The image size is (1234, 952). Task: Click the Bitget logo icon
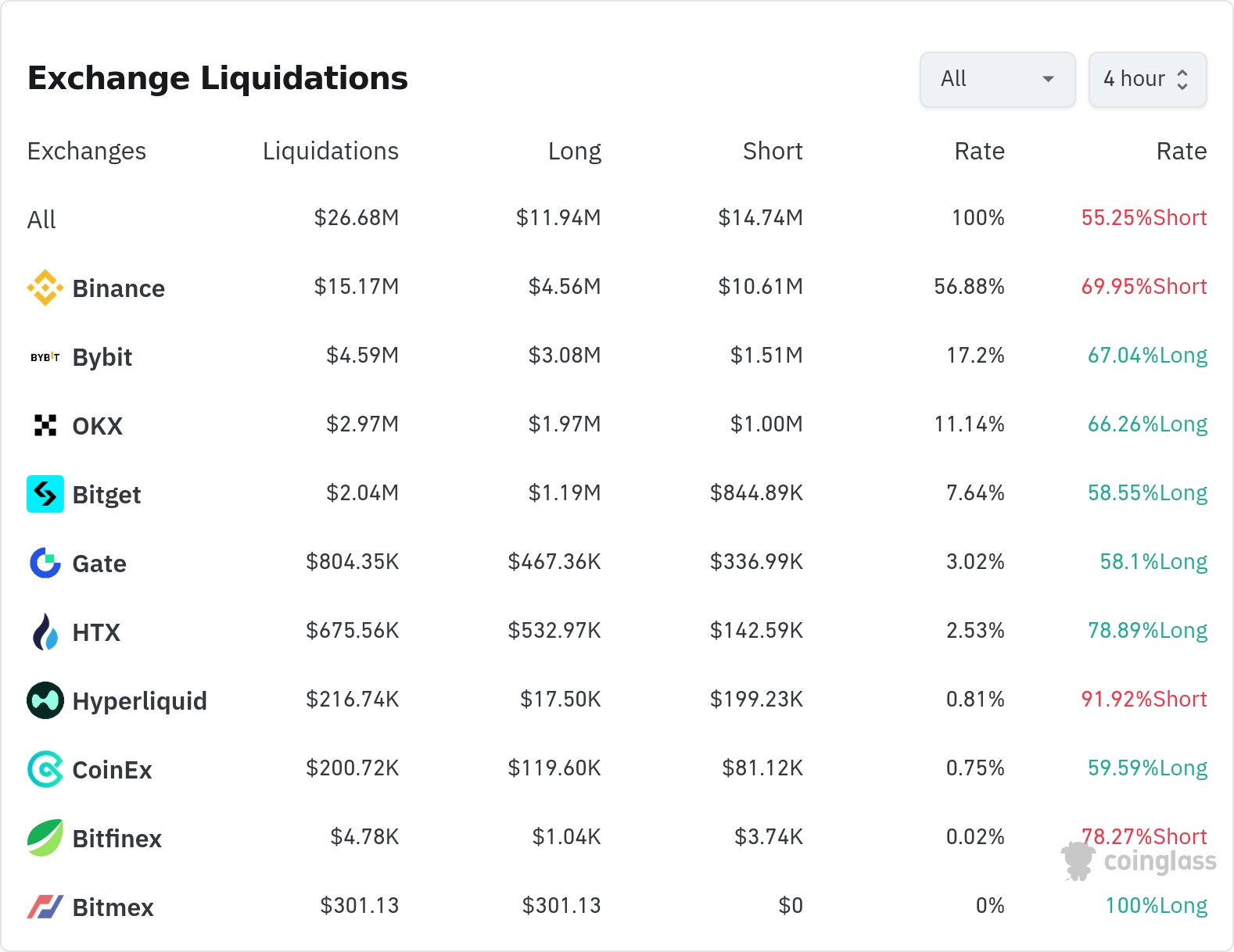(45, 494)
